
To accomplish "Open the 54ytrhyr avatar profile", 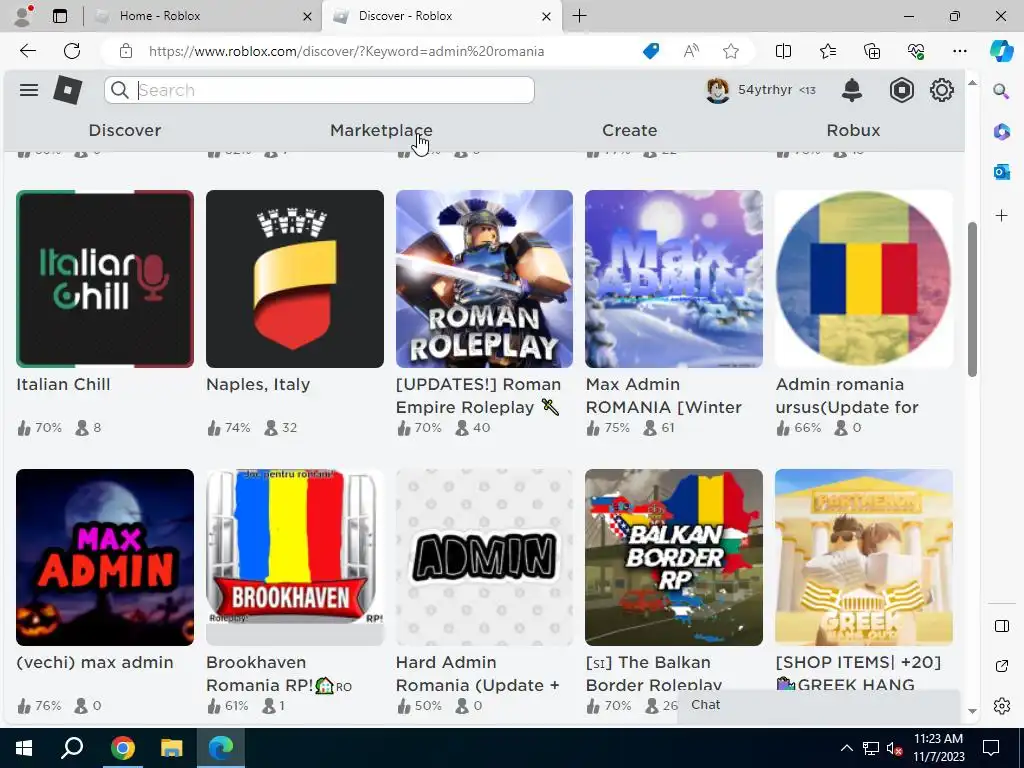I will [x=718, y=90].
